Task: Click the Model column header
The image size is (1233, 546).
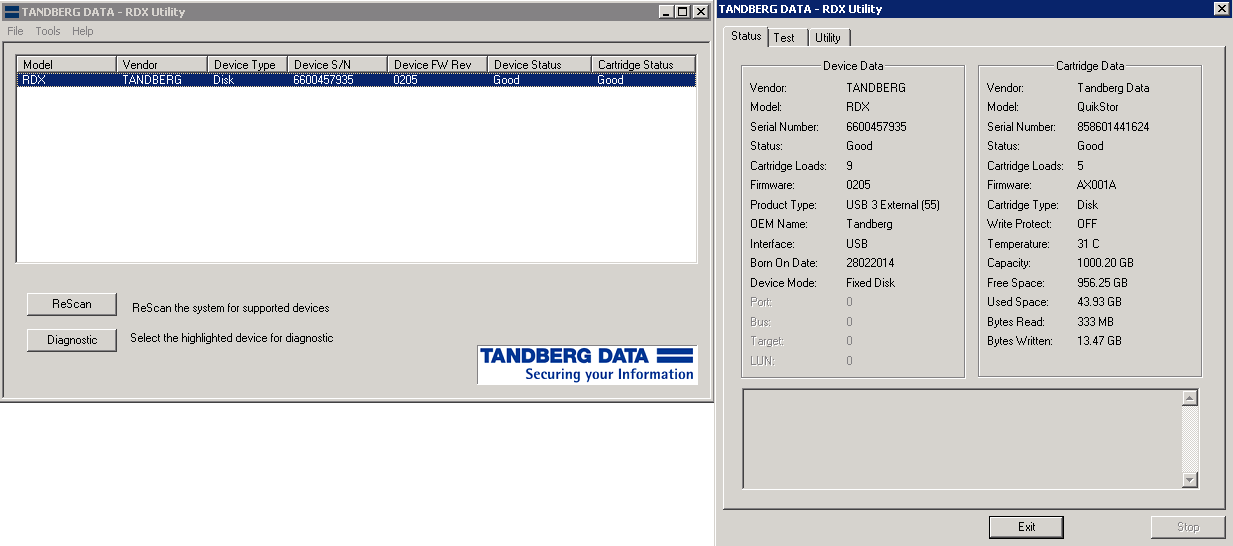Action: coord(67,65)
